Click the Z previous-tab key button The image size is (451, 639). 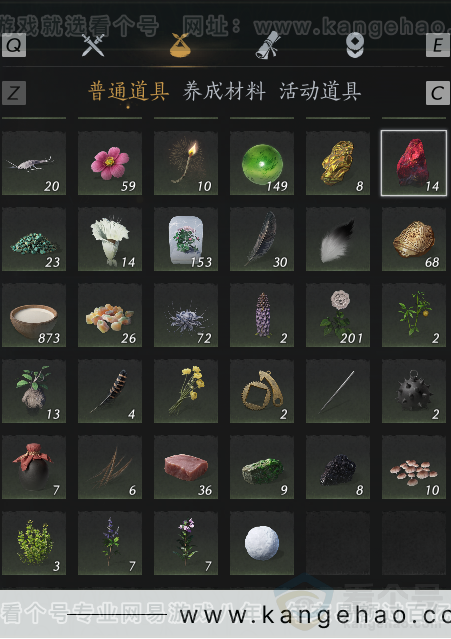coord(14,93)
